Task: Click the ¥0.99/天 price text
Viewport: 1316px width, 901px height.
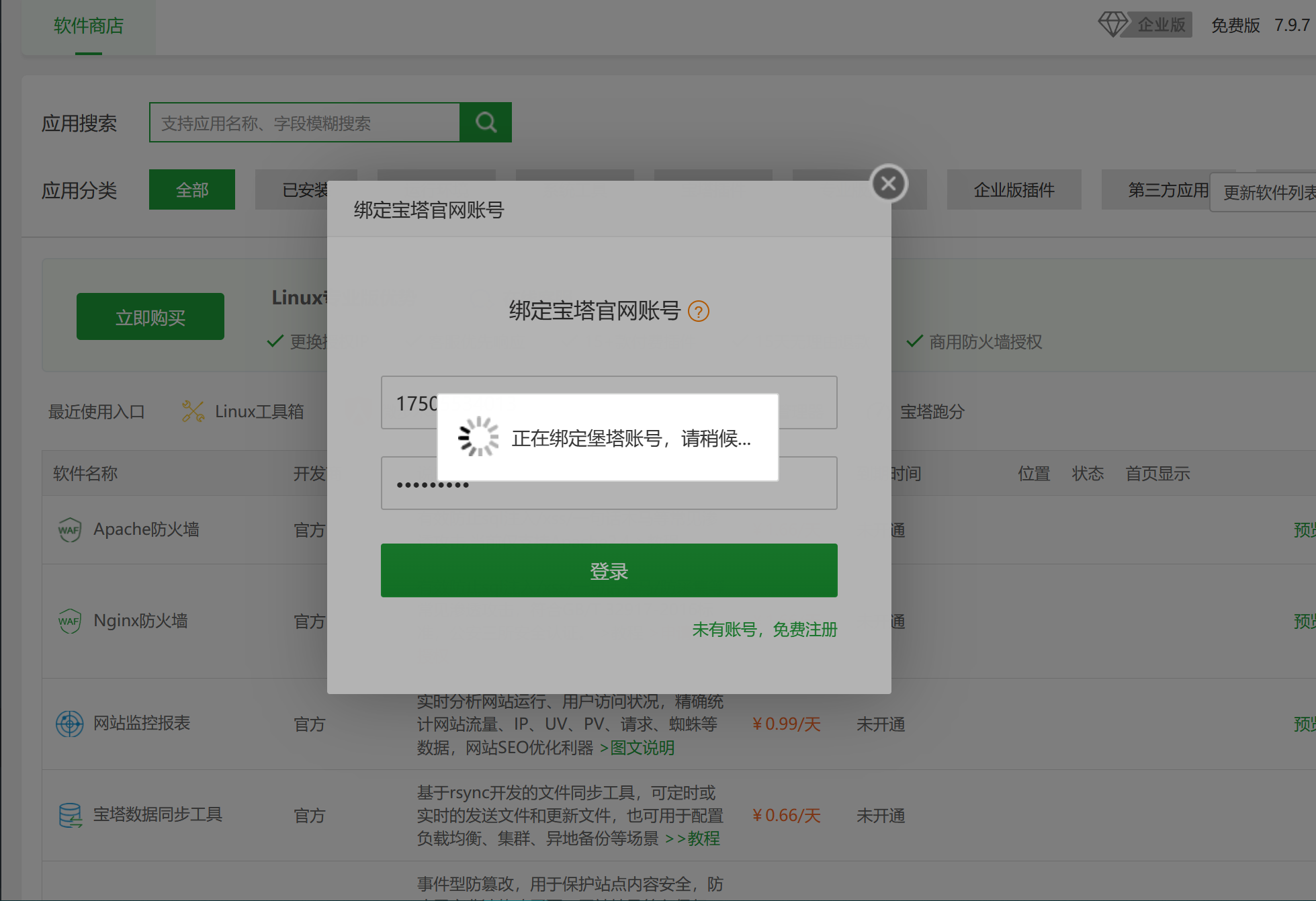Action: coord(787,724)
